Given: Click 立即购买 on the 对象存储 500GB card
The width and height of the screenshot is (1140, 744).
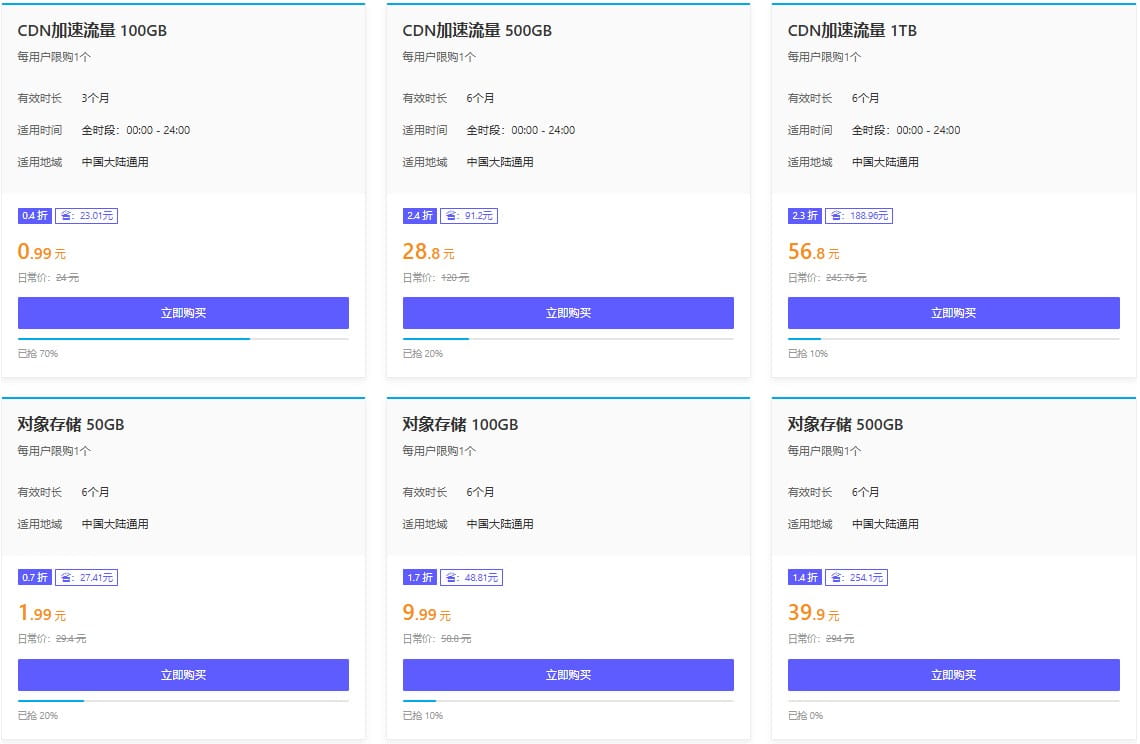Looking at the screenshot, I should 954,674.
